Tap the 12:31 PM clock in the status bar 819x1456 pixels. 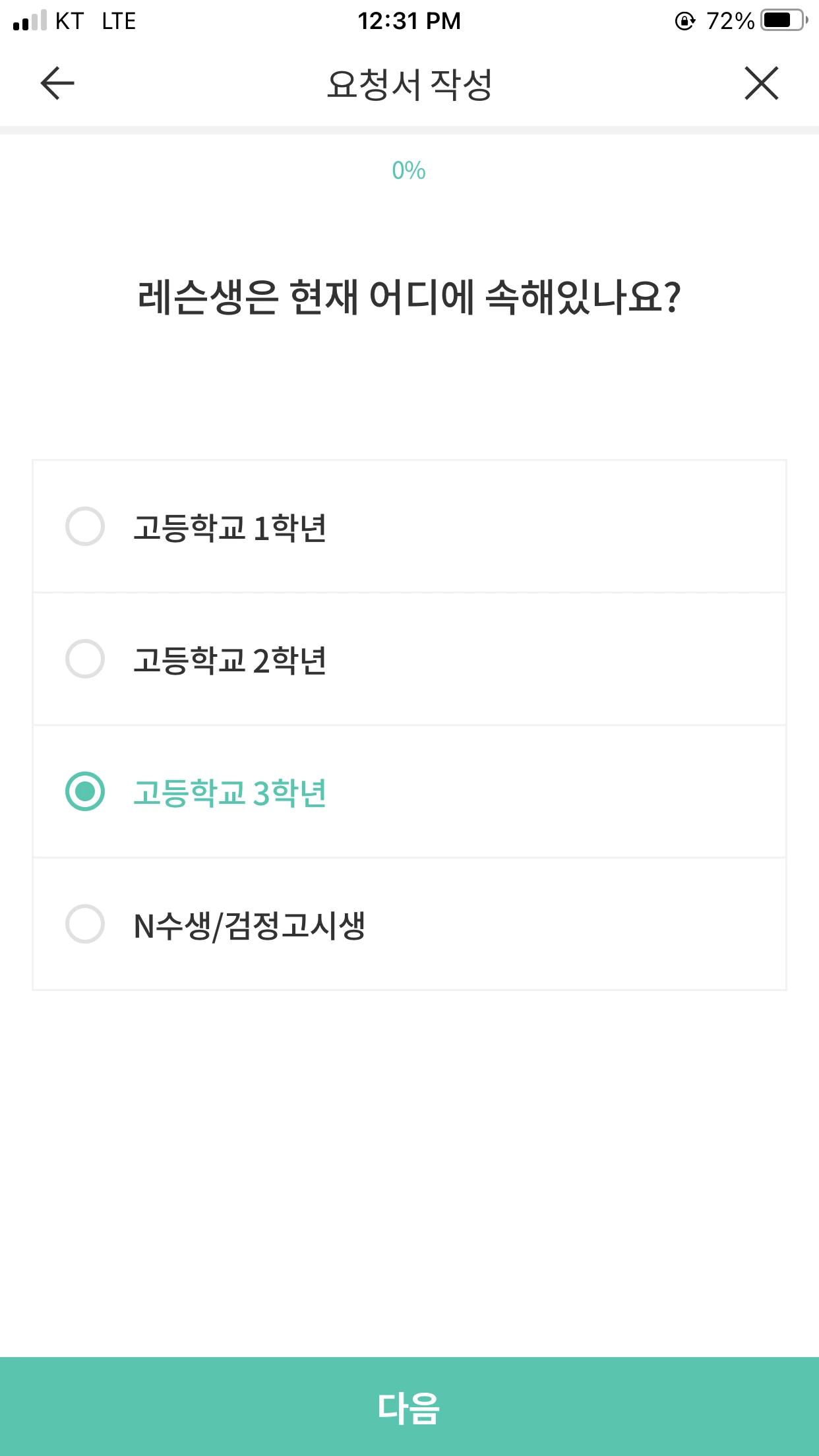tap(409, 21)
